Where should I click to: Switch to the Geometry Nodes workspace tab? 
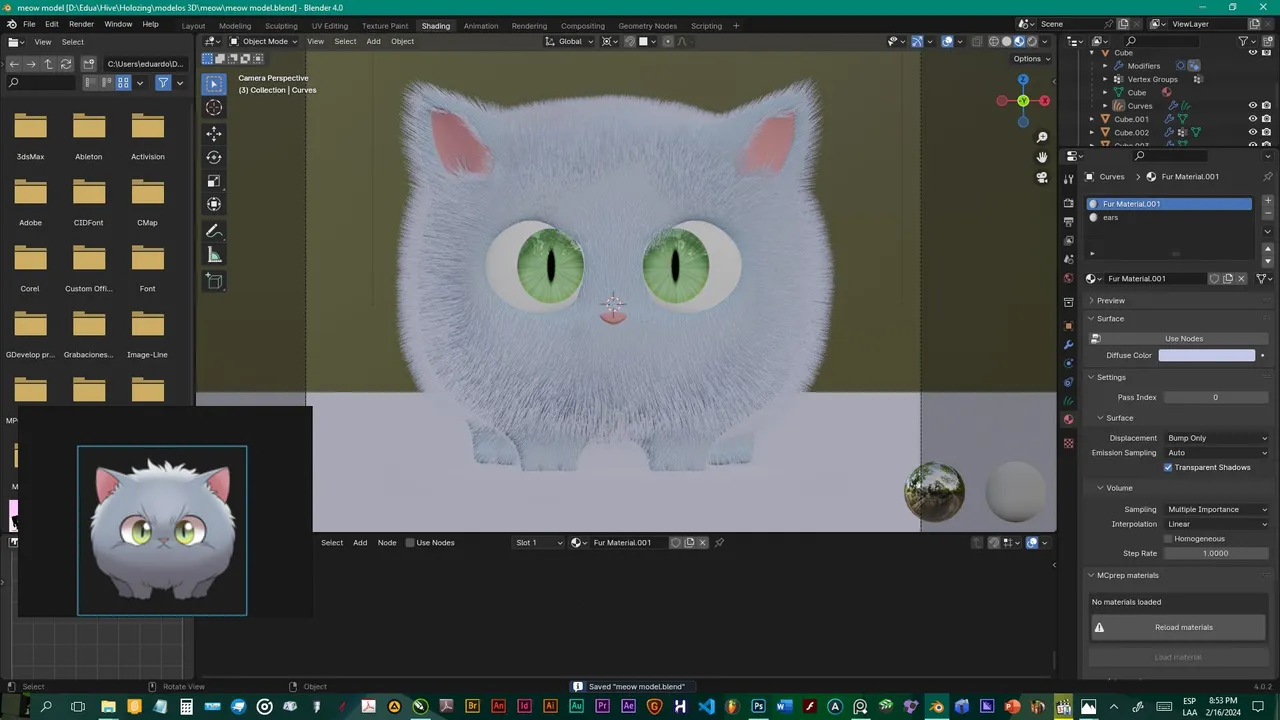[x=647, y=26]
